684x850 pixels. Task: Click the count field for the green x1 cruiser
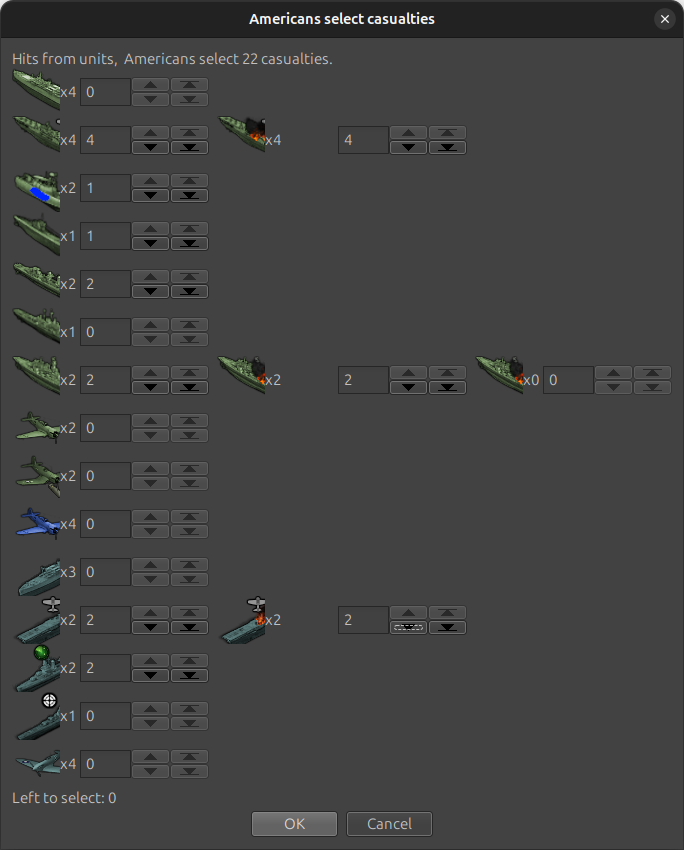click(106, 332)
